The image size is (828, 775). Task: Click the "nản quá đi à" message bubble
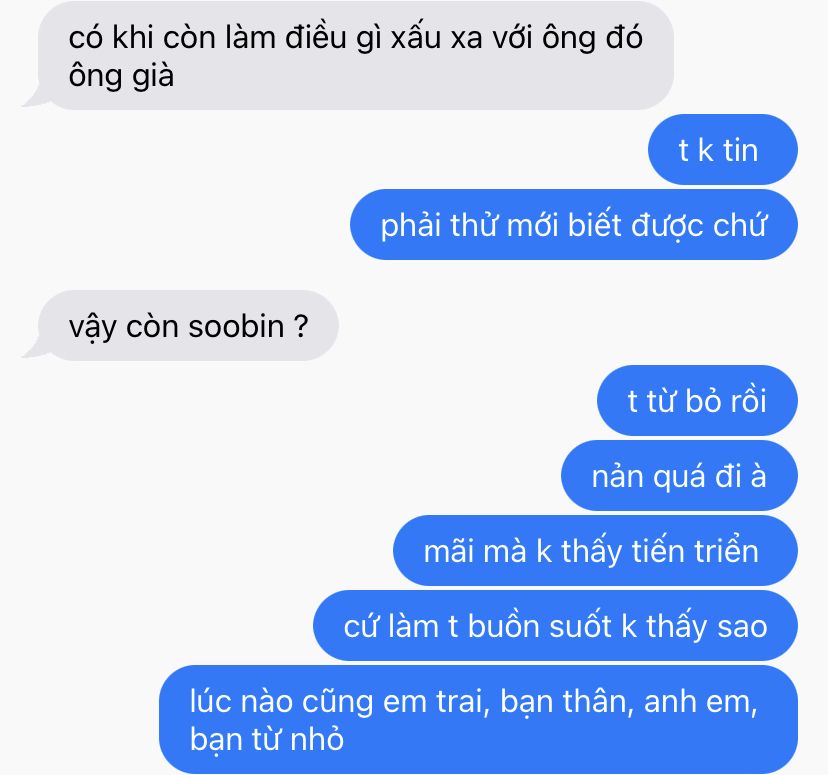tap(679, 476)
